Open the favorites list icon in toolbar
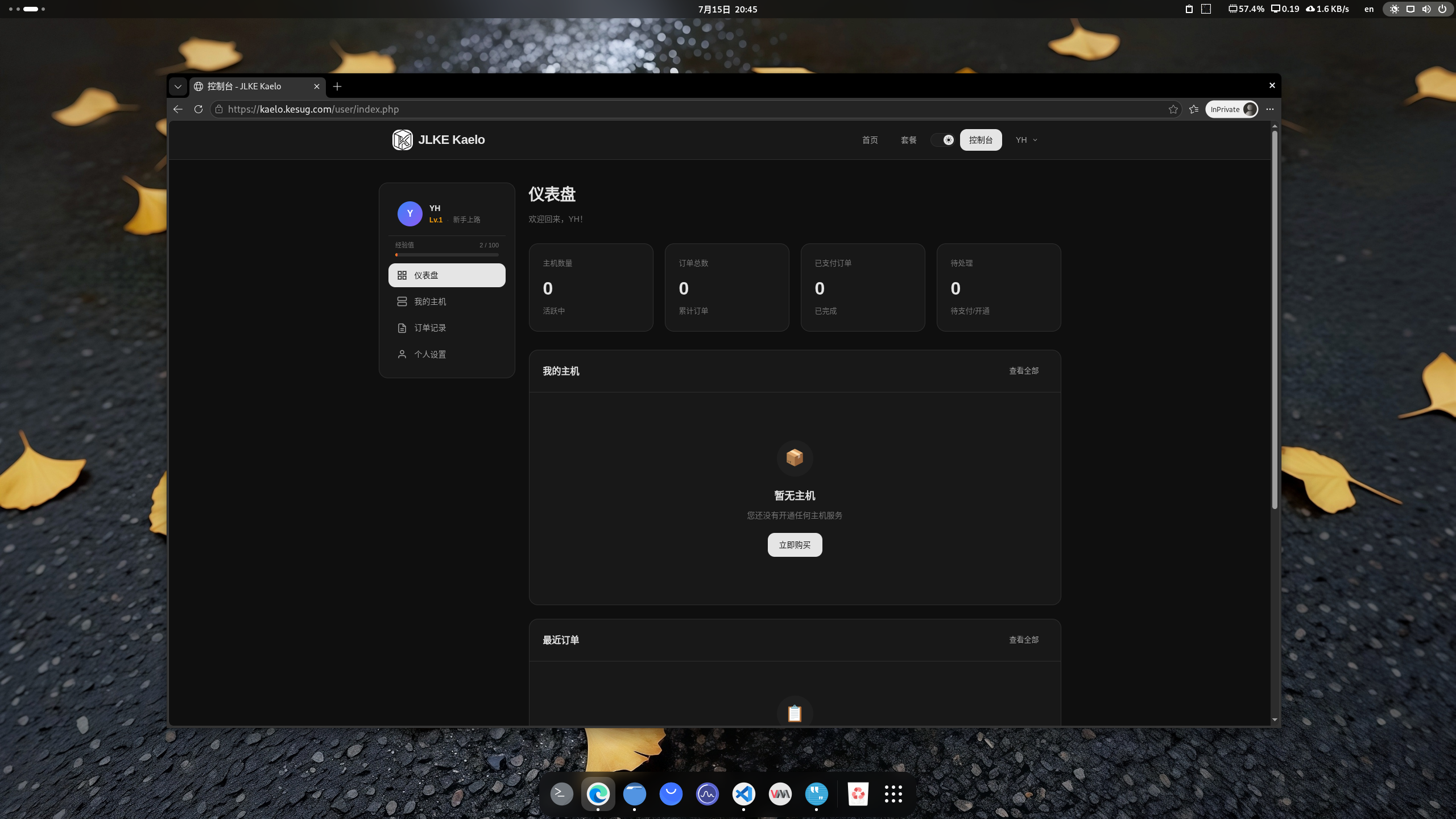 pyautogui.click(x=1194, y=109)
